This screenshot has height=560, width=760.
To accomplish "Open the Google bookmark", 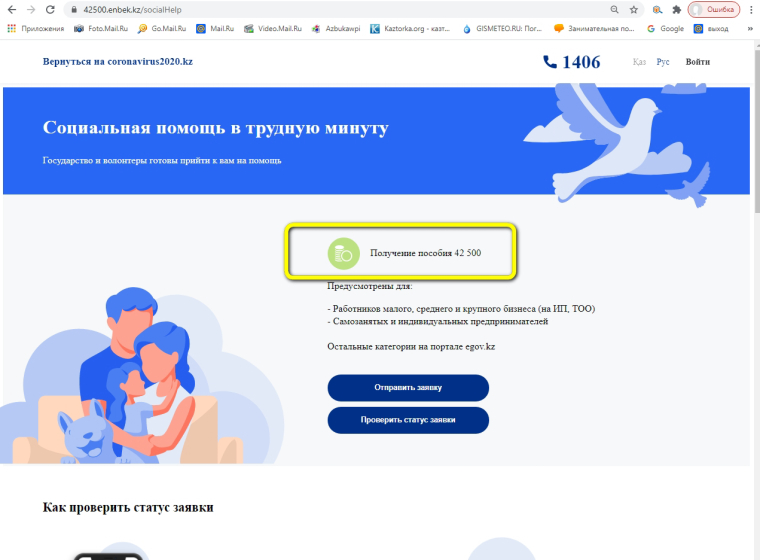I will coord(665,29).
